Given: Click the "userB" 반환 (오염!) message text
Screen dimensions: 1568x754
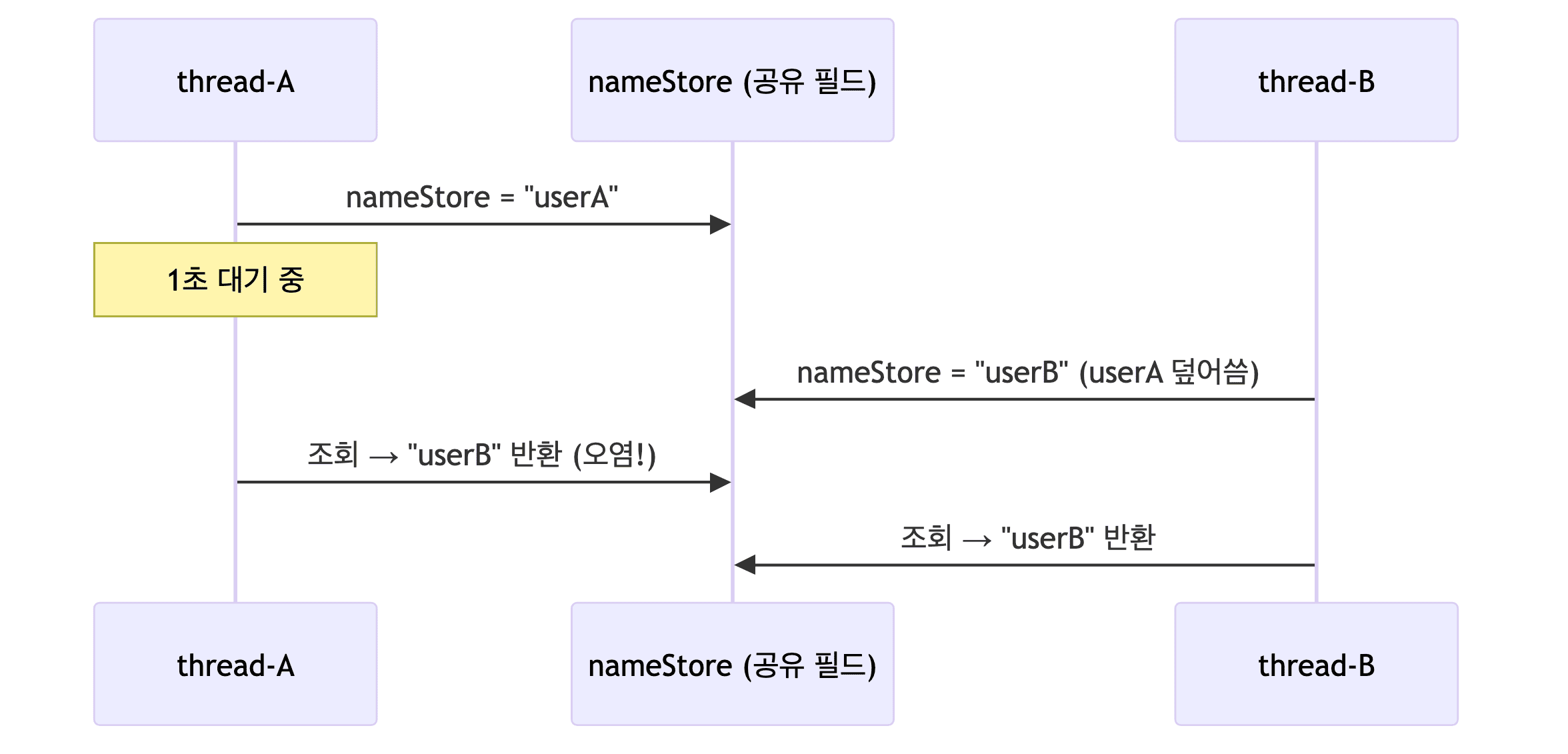Looking at the screenshot, I should [x=481, y=455].
